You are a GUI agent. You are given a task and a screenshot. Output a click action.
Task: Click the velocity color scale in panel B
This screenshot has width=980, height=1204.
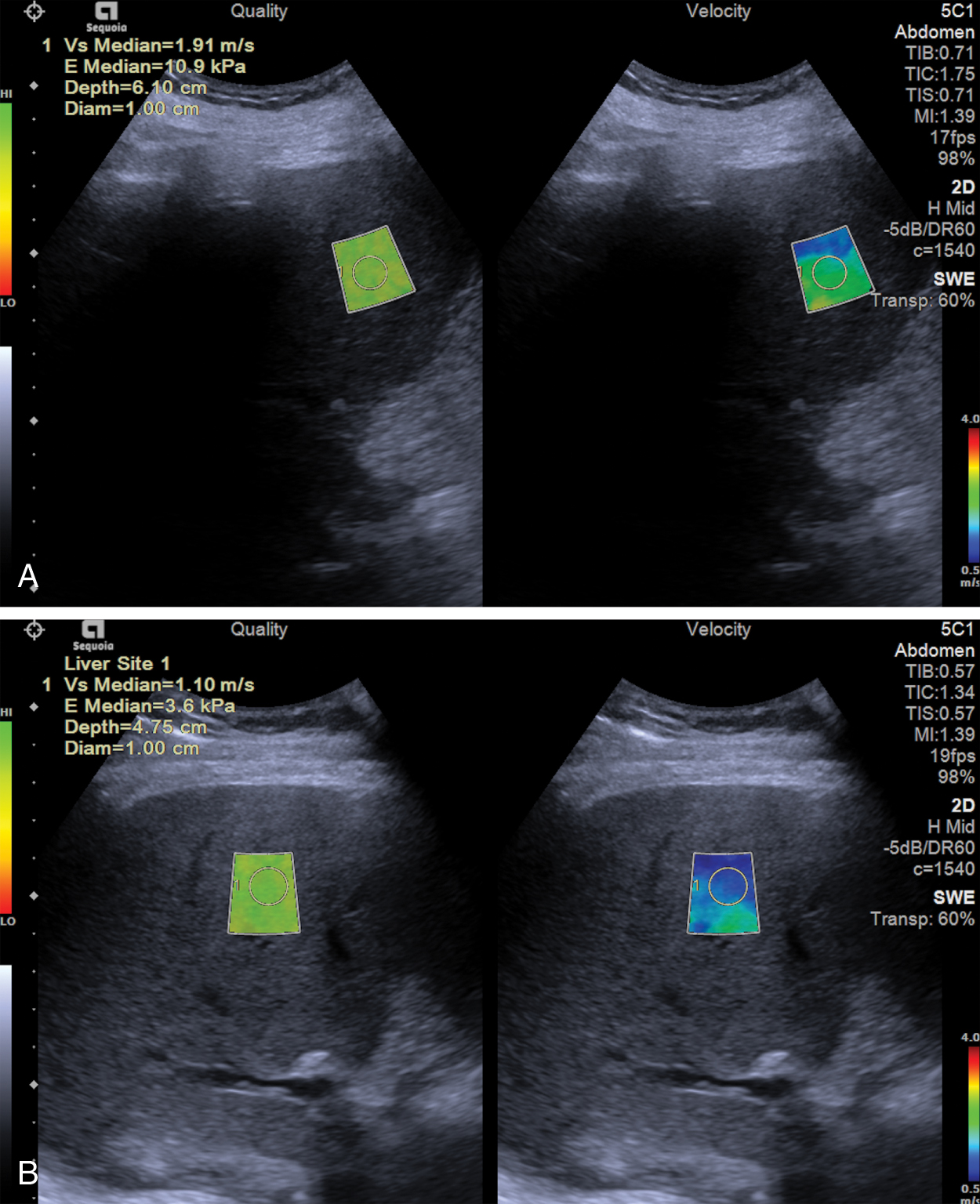coord(973,1114)
